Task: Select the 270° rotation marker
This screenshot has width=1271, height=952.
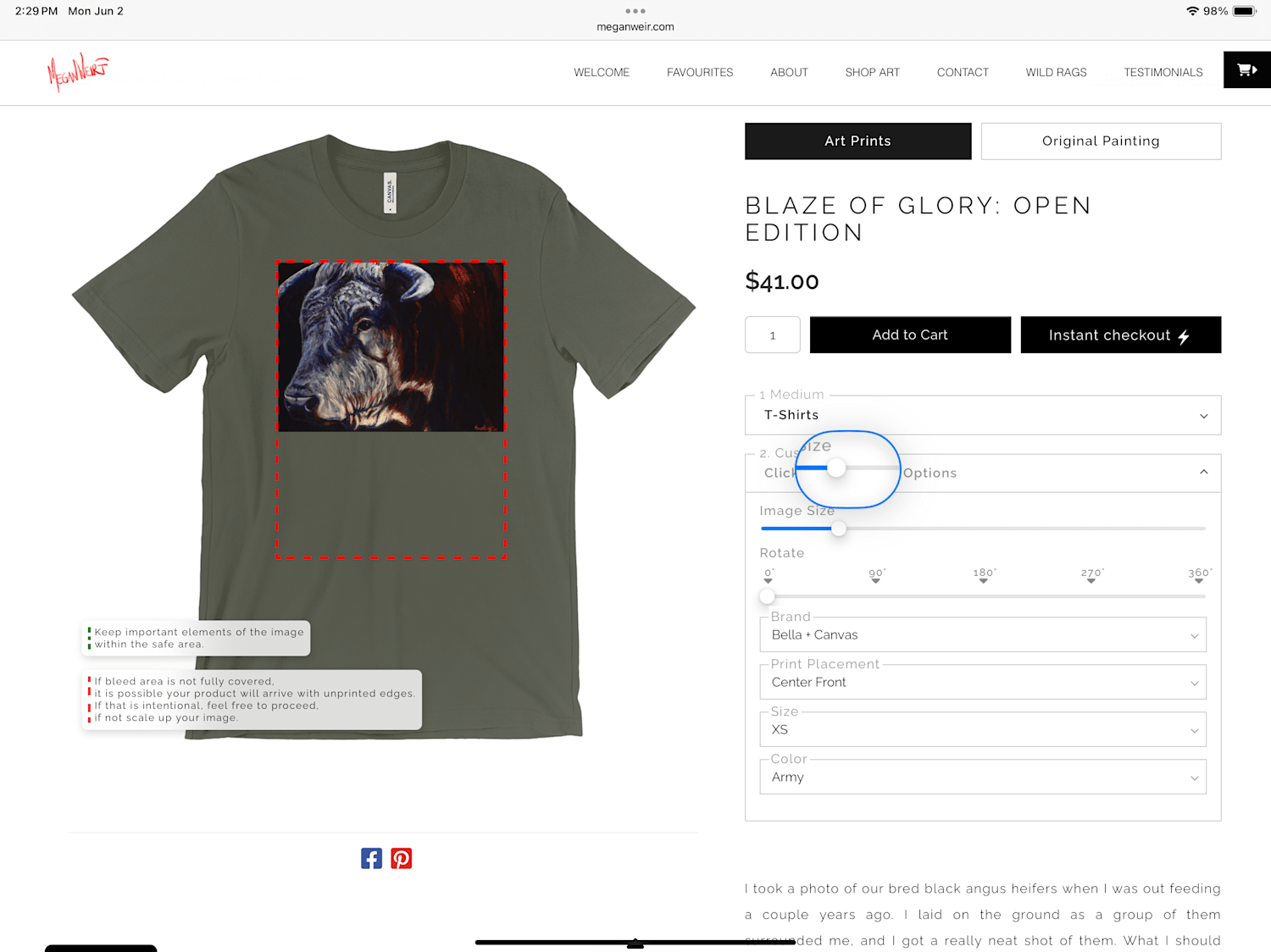Action: [x=1091, y=576]
